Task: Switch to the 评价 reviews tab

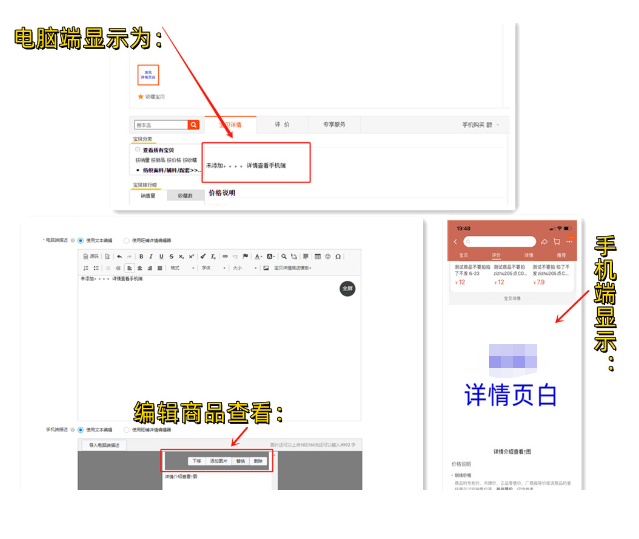Action: click(282, 125)
